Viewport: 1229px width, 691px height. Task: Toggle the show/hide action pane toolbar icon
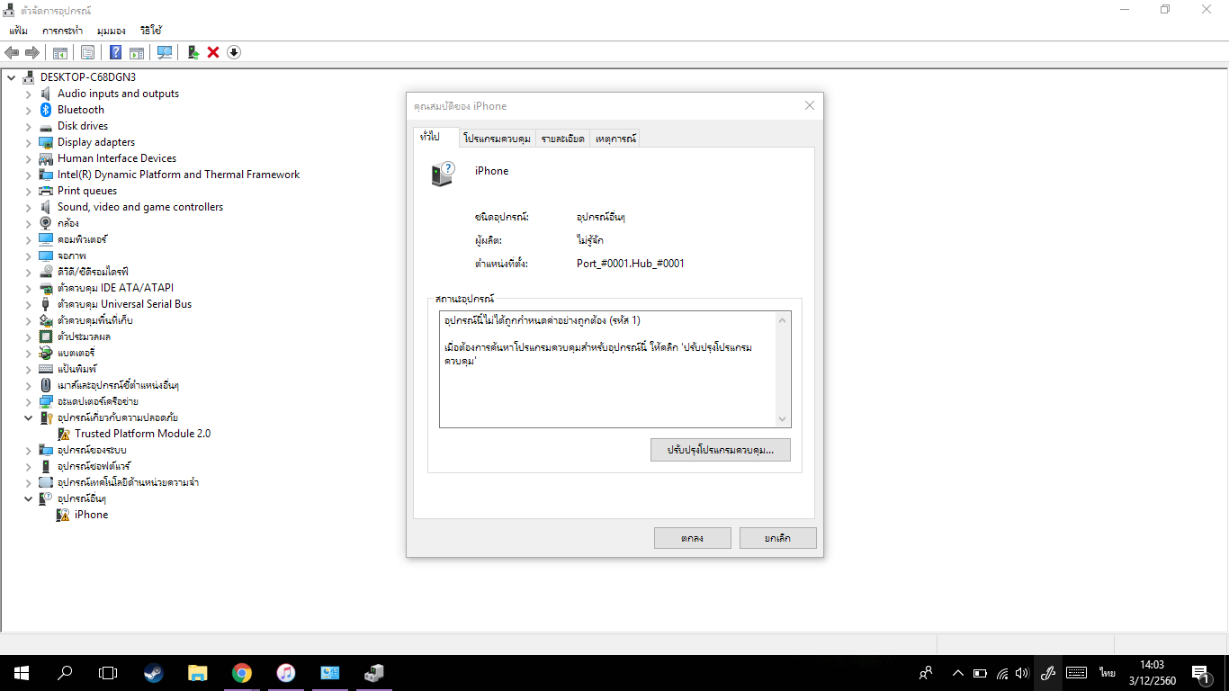tap(136, 52)
